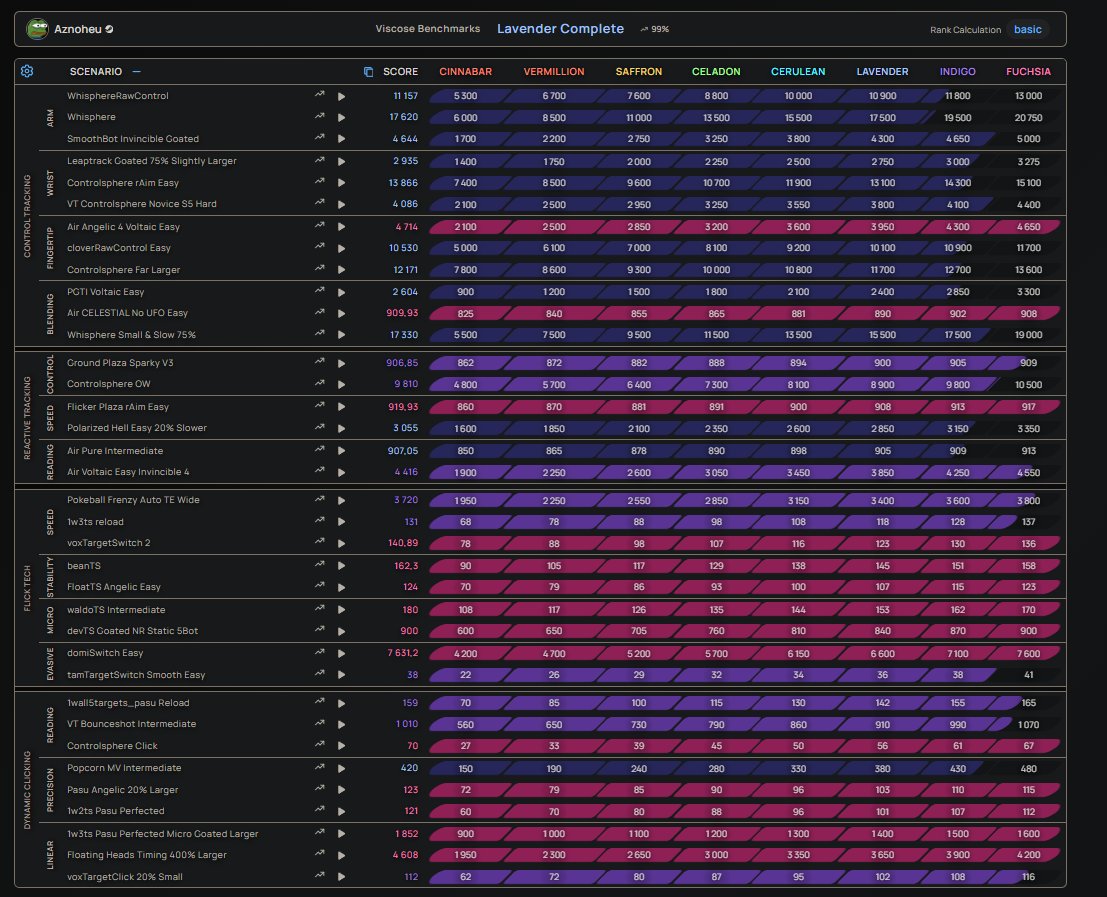This screenshot has height=897, width=1107.
Task: Play the domiSwitch Easy scenario
Action: (342, 654)
